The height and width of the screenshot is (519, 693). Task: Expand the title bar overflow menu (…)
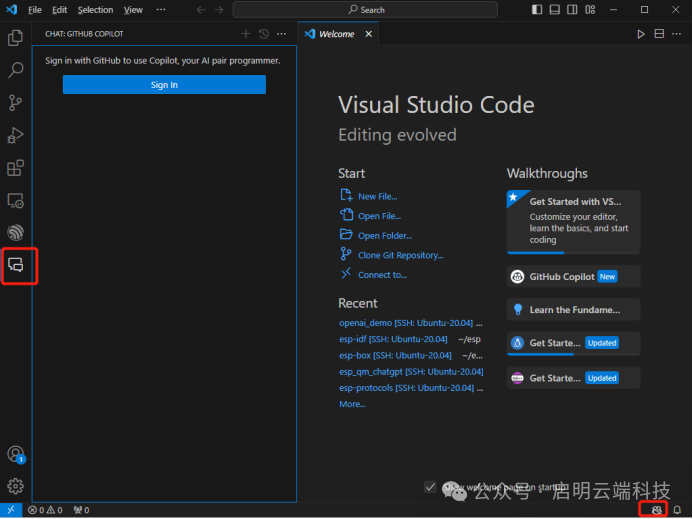[x=161, y=10]
